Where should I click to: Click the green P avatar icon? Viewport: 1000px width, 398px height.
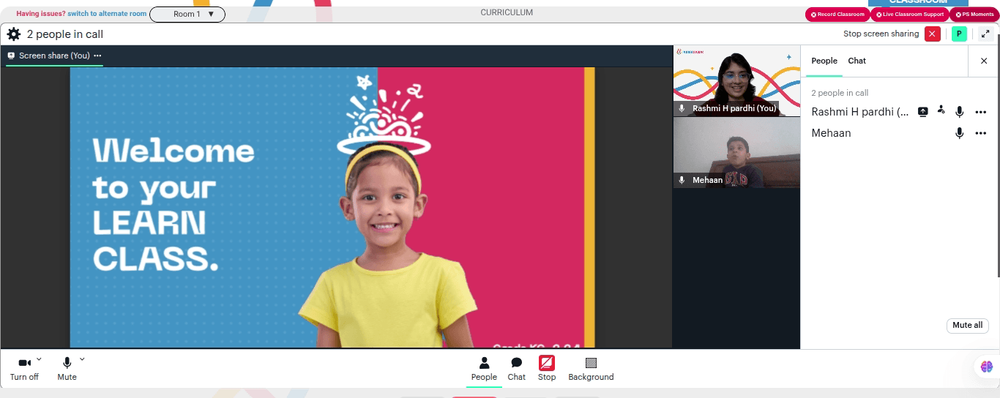pos(959,34)
